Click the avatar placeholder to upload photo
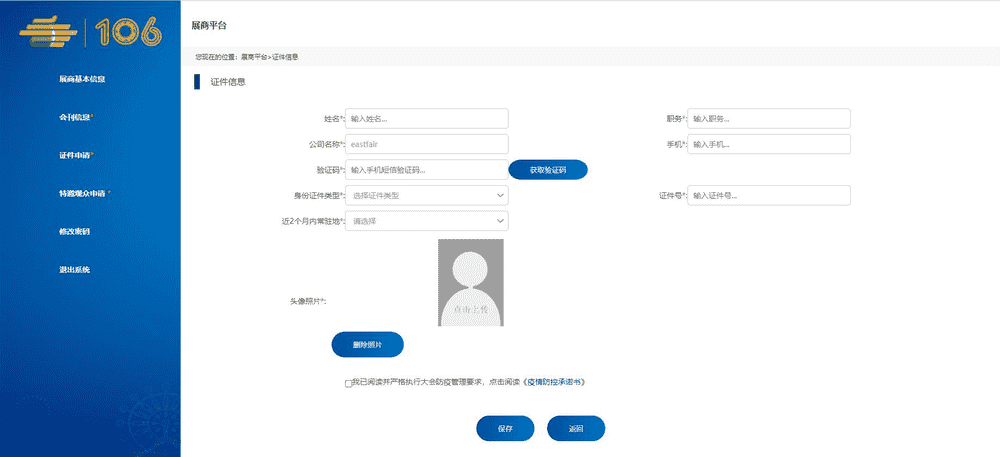This screenshot has width=1000, height=457. (471, 282)
